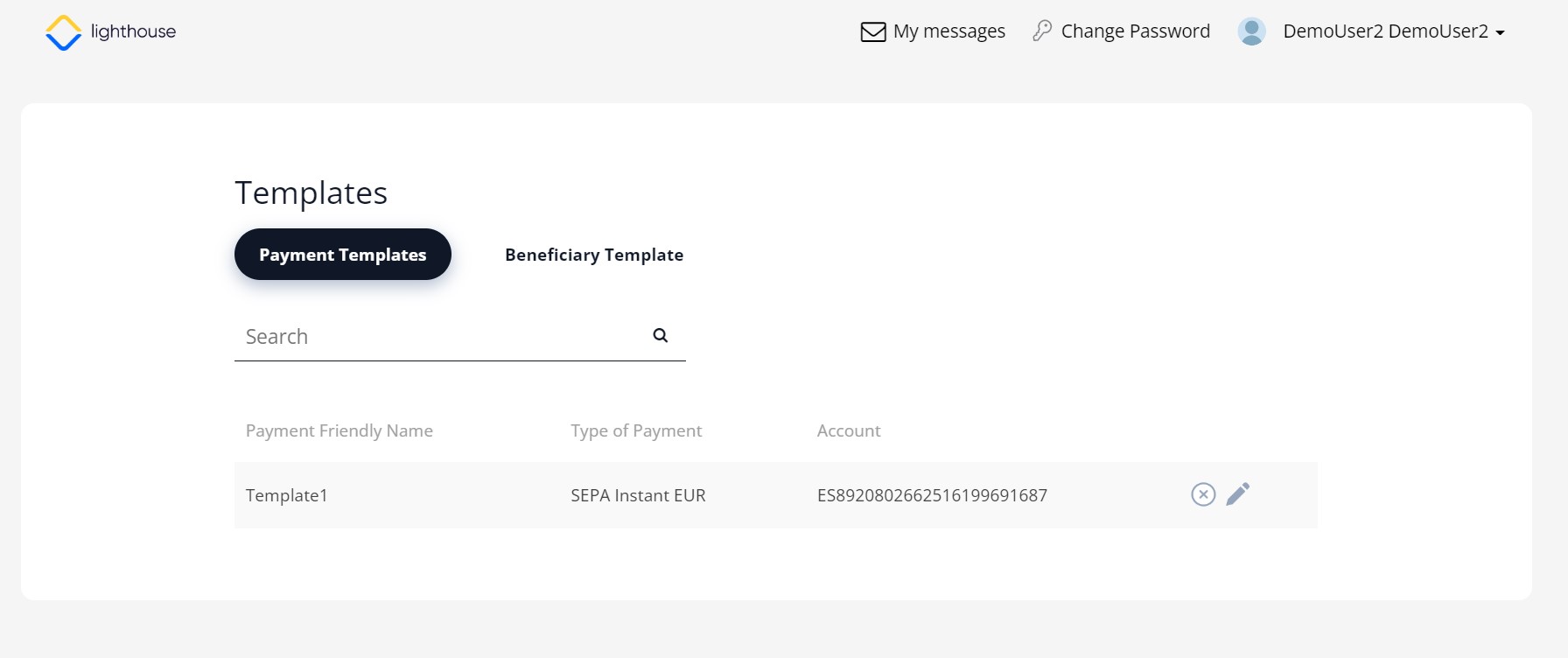Select the Template1 row name
Screen dimensions: 1568x658
[x=287, y=495]
